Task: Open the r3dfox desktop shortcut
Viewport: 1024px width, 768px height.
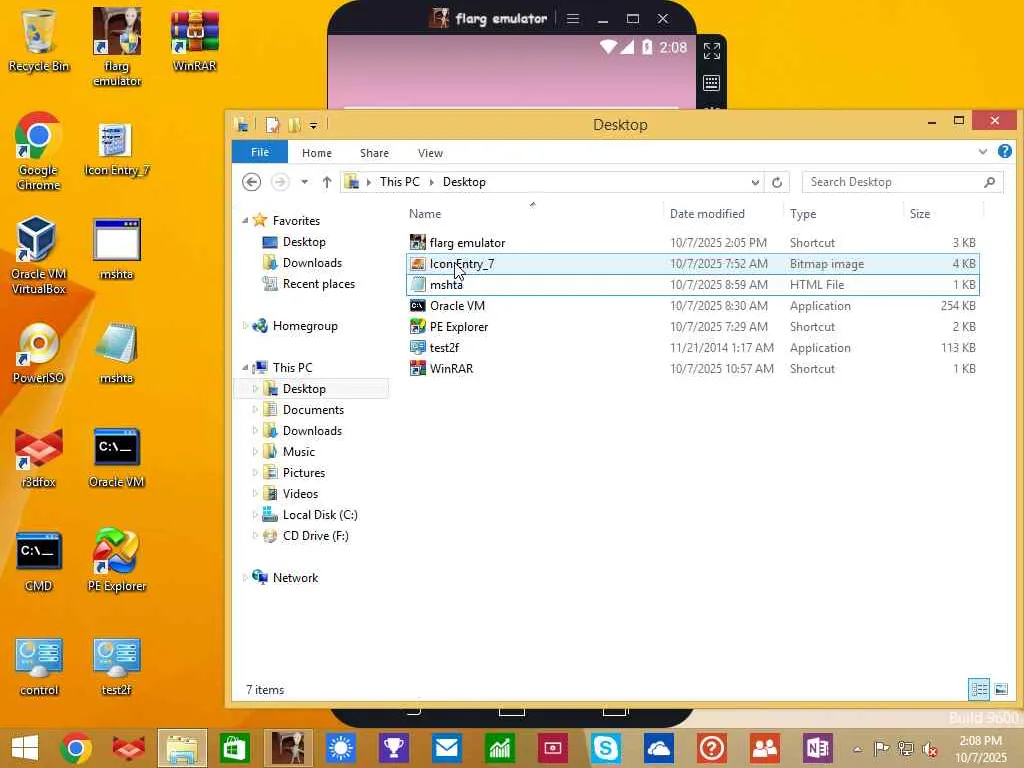Action: point(39,457)
